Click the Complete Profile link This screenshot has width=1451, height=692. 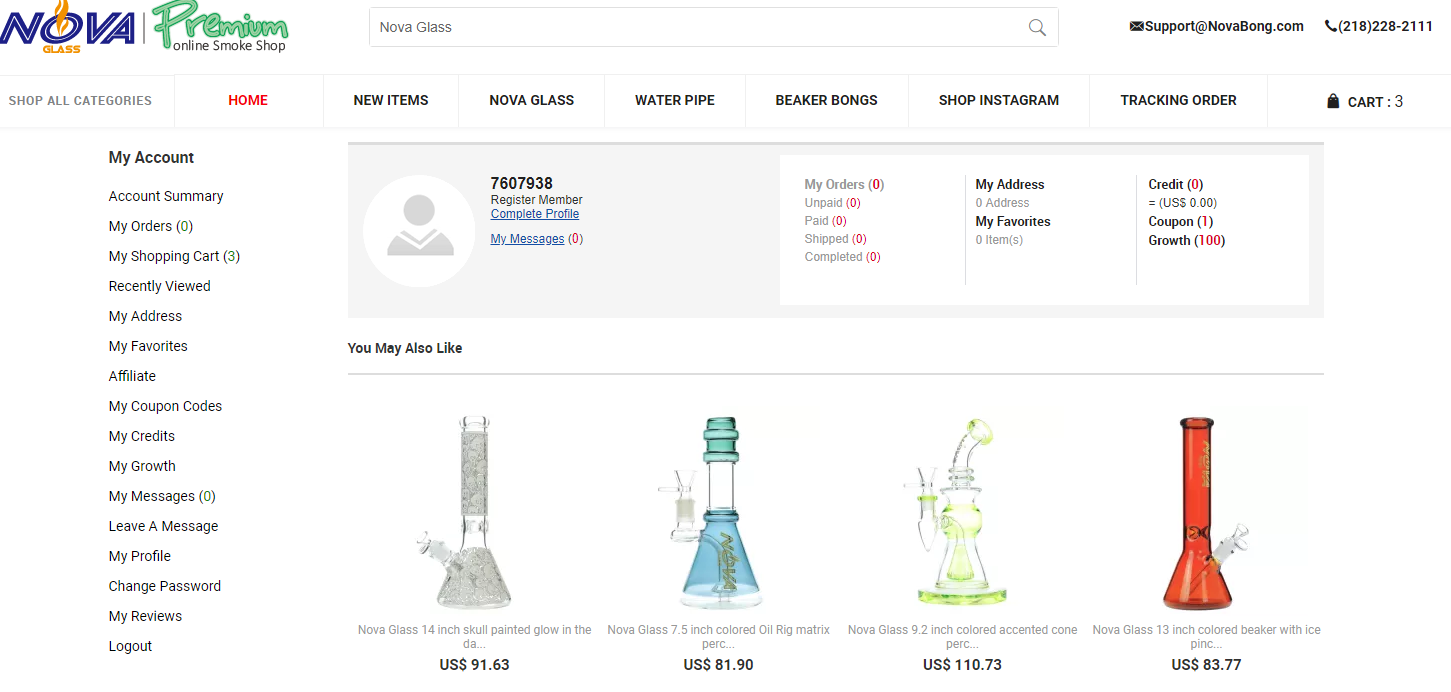coord(535,214)
